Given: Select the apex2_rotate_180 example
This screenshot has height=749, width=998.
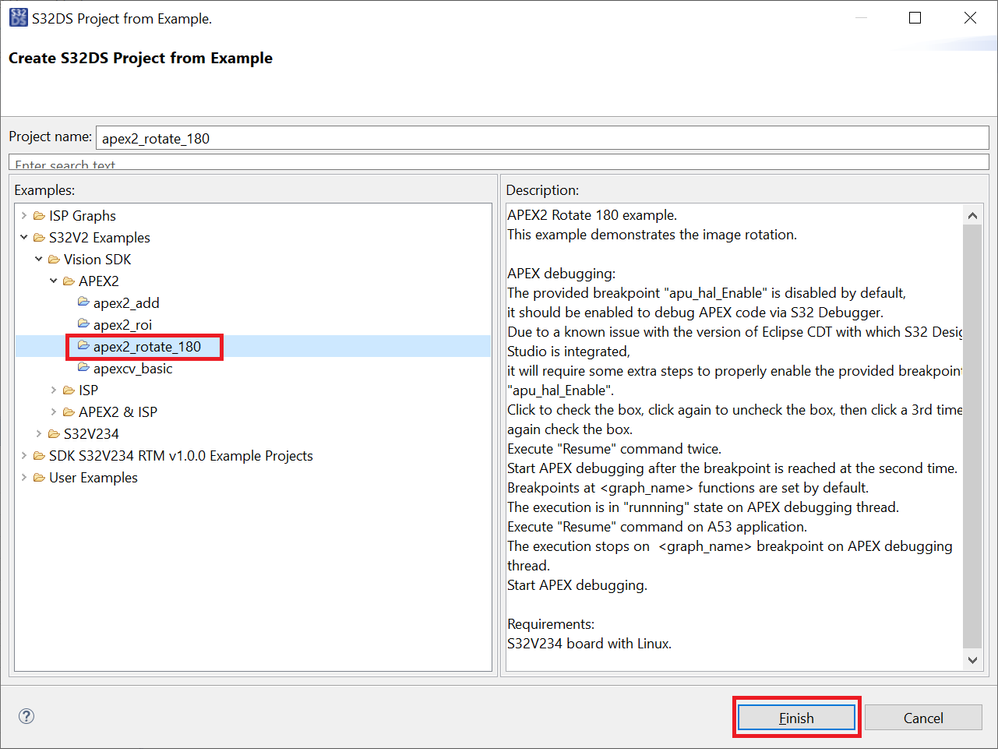Looking at the screenshot, I should (147, 346).
